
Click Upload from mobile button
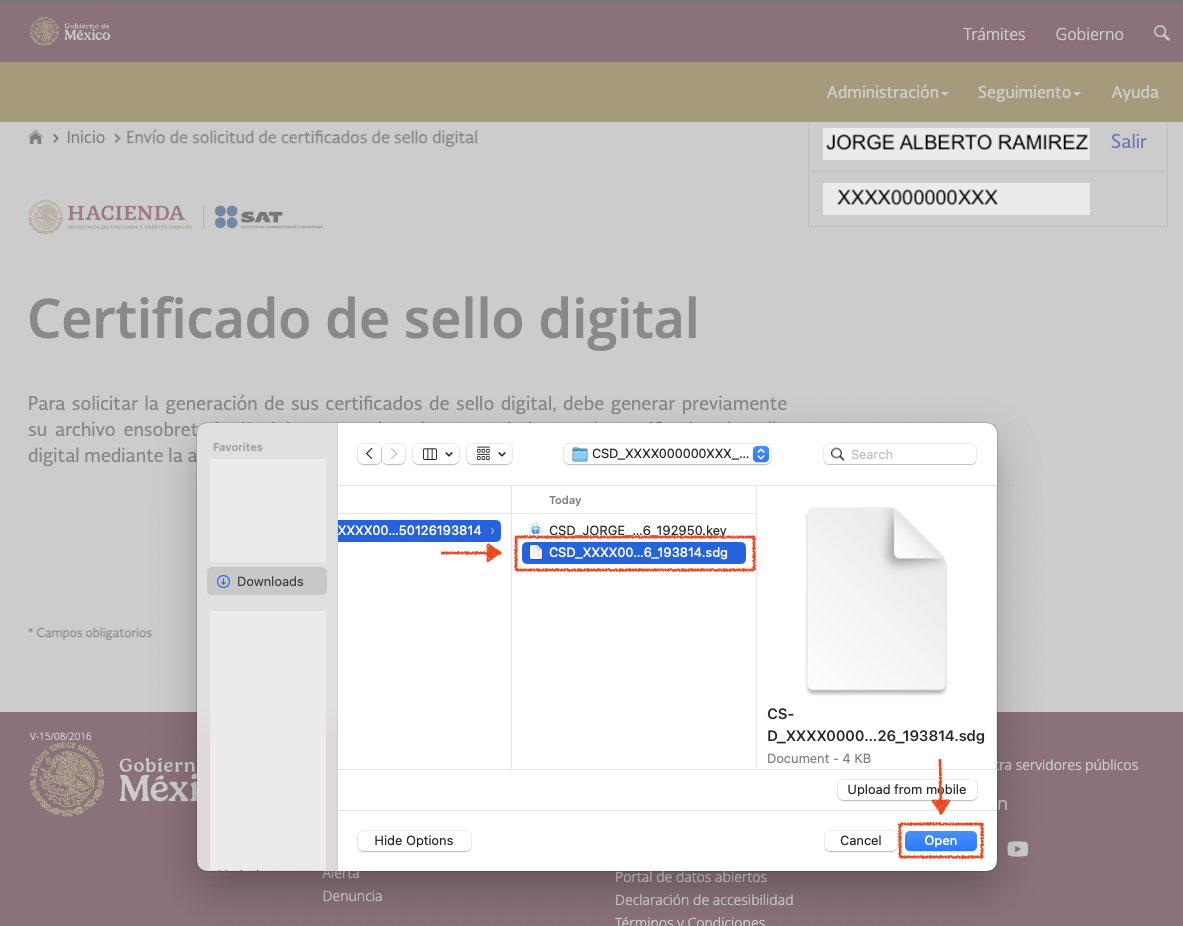coord(907,789)
